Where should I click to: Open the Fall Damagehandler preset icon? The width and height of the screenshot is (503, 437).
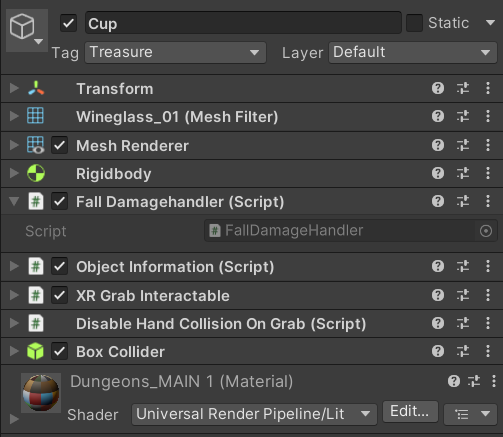(463, 201)
